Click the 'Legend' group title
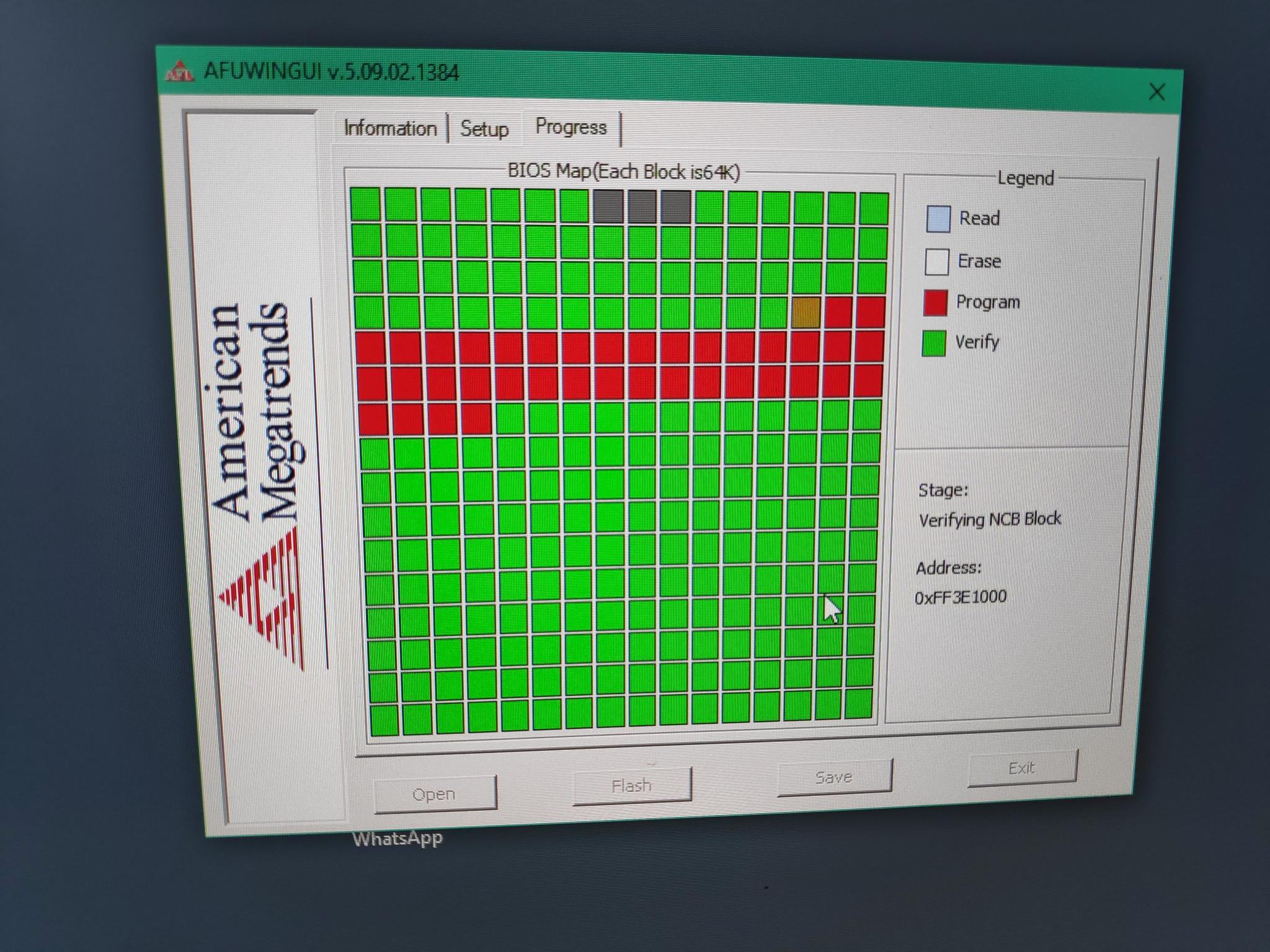Image resolution: width=1270 pixels, height=952 pixels. click(1025, 178)
